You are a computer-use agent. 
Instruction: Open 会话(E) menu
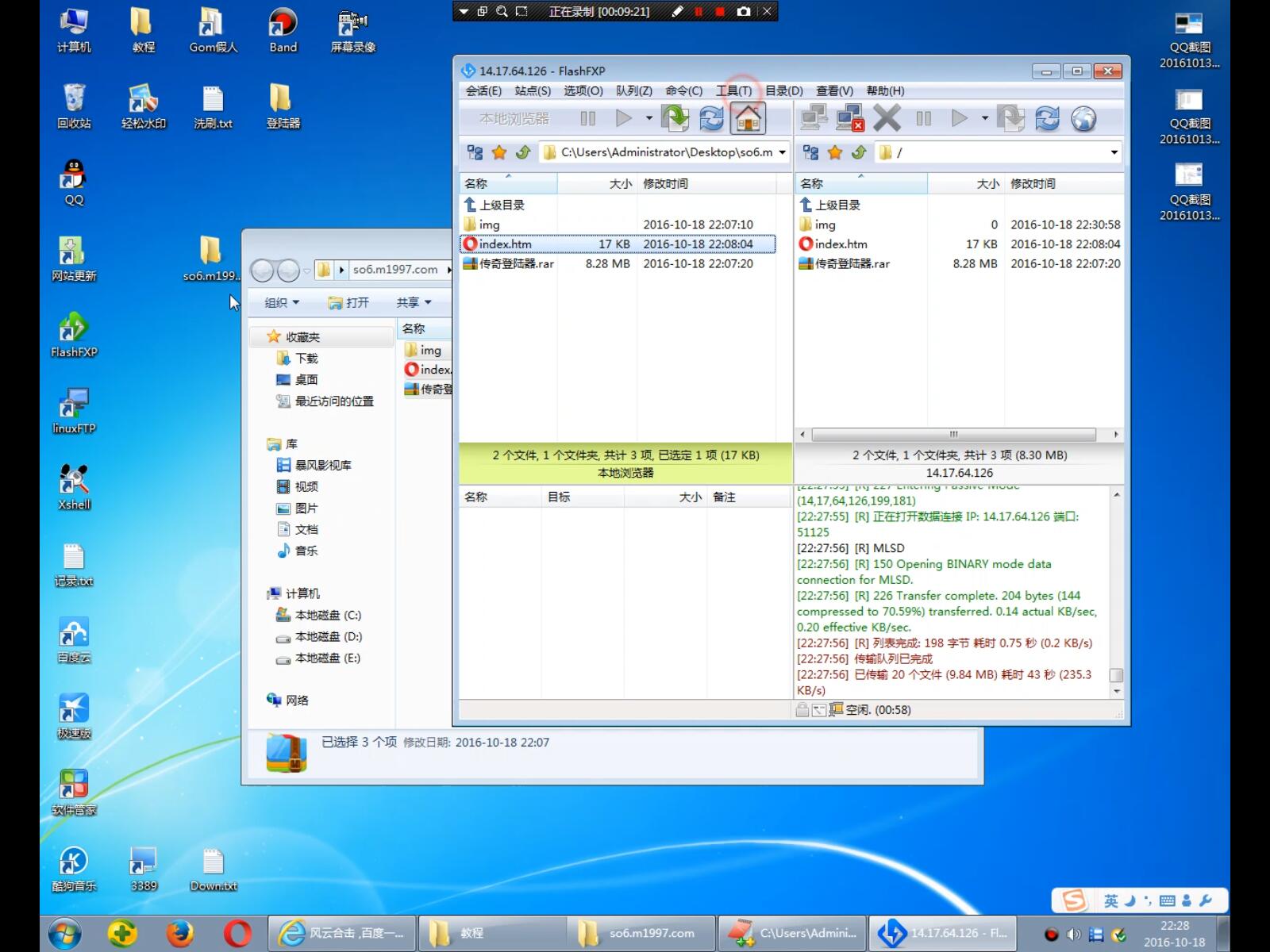click(483, 90)
